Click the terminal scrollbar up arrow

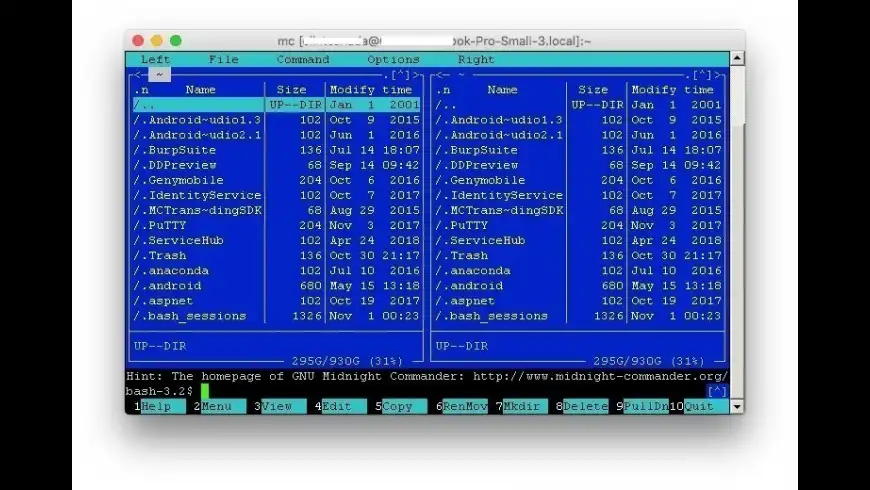click(x=737, y=59)
